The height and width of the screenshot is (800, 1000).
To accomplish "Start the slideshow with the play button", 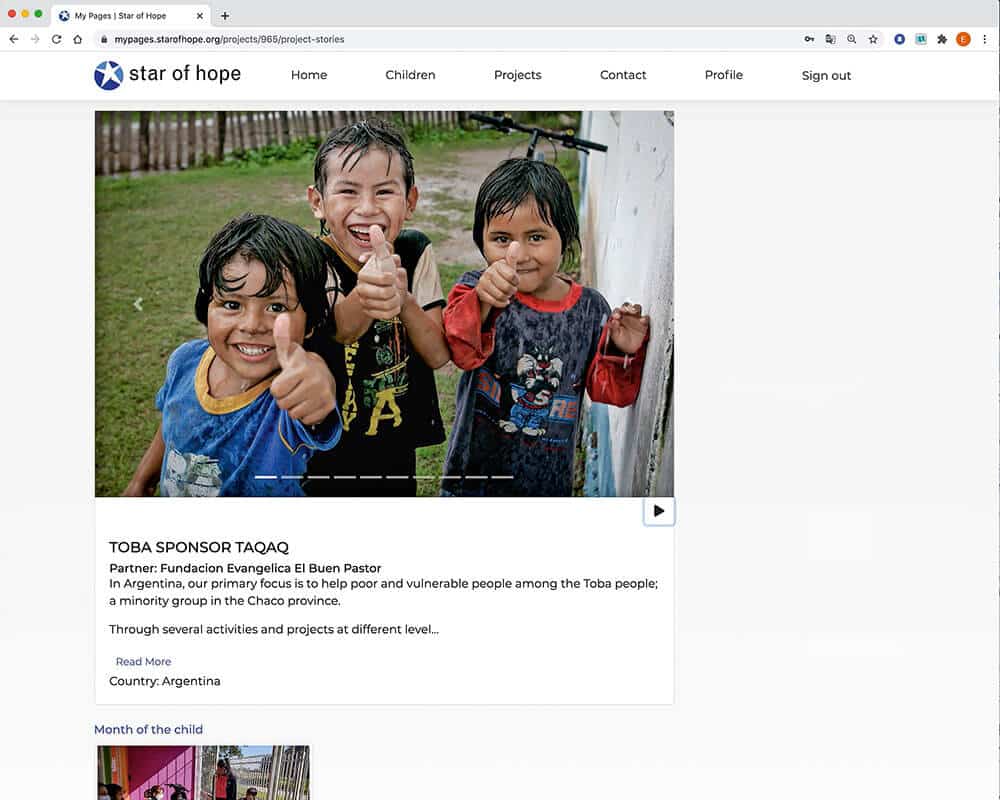I will pyautogui.click(x=659, y=511).
